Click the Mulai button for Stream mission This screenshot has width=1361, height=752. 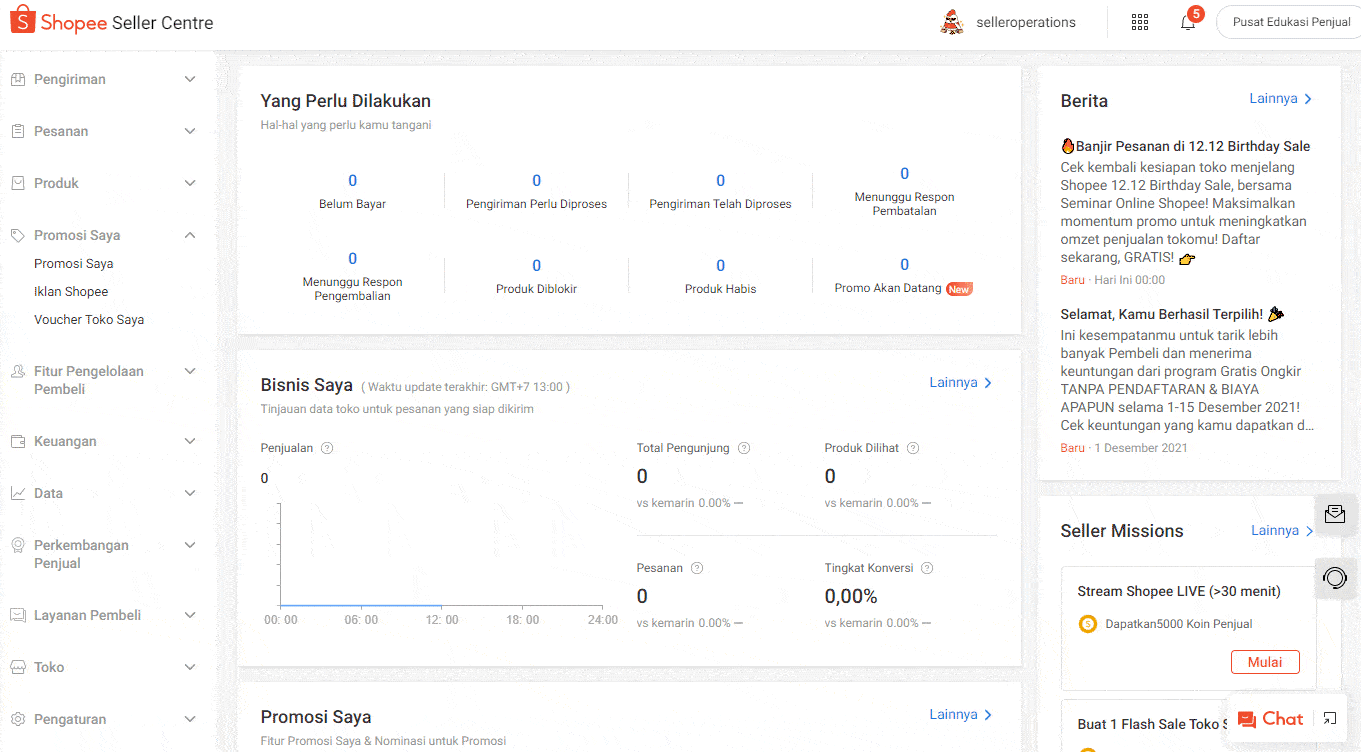tap(1264, 662)
